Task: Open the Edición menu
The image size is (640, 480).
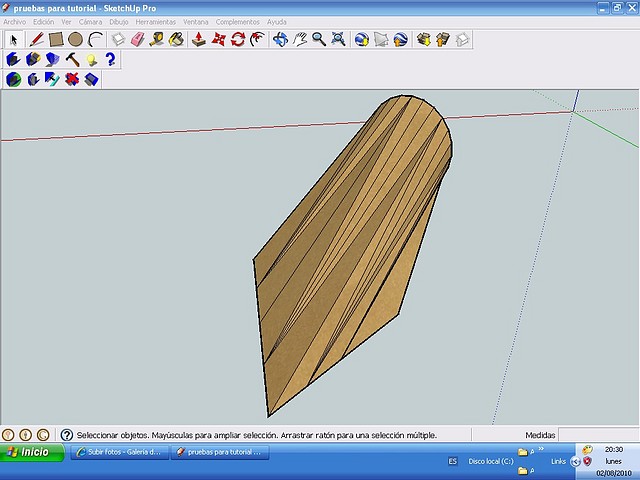Action: point(43,22)
